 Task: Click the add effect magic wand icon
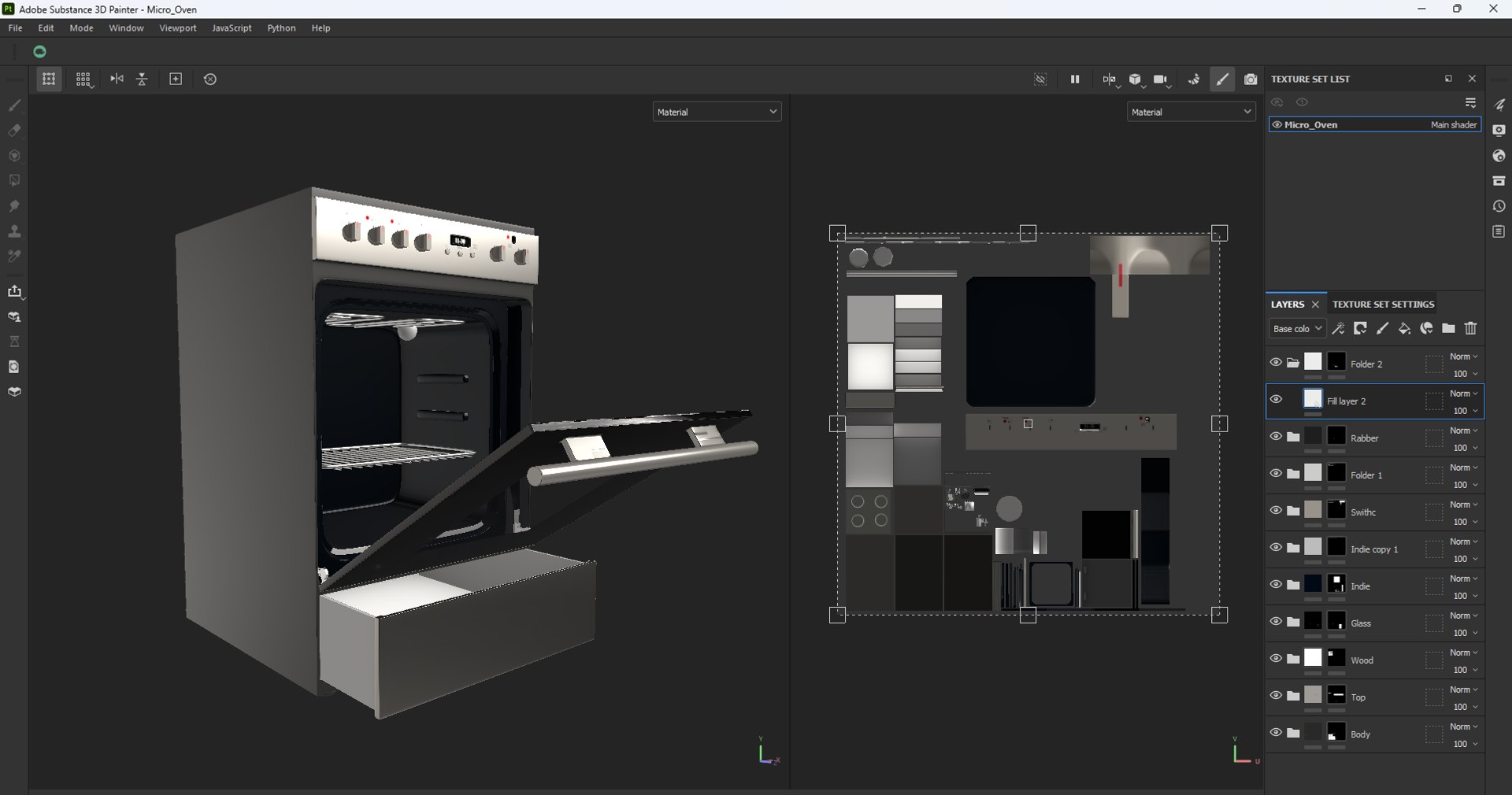1338,329
